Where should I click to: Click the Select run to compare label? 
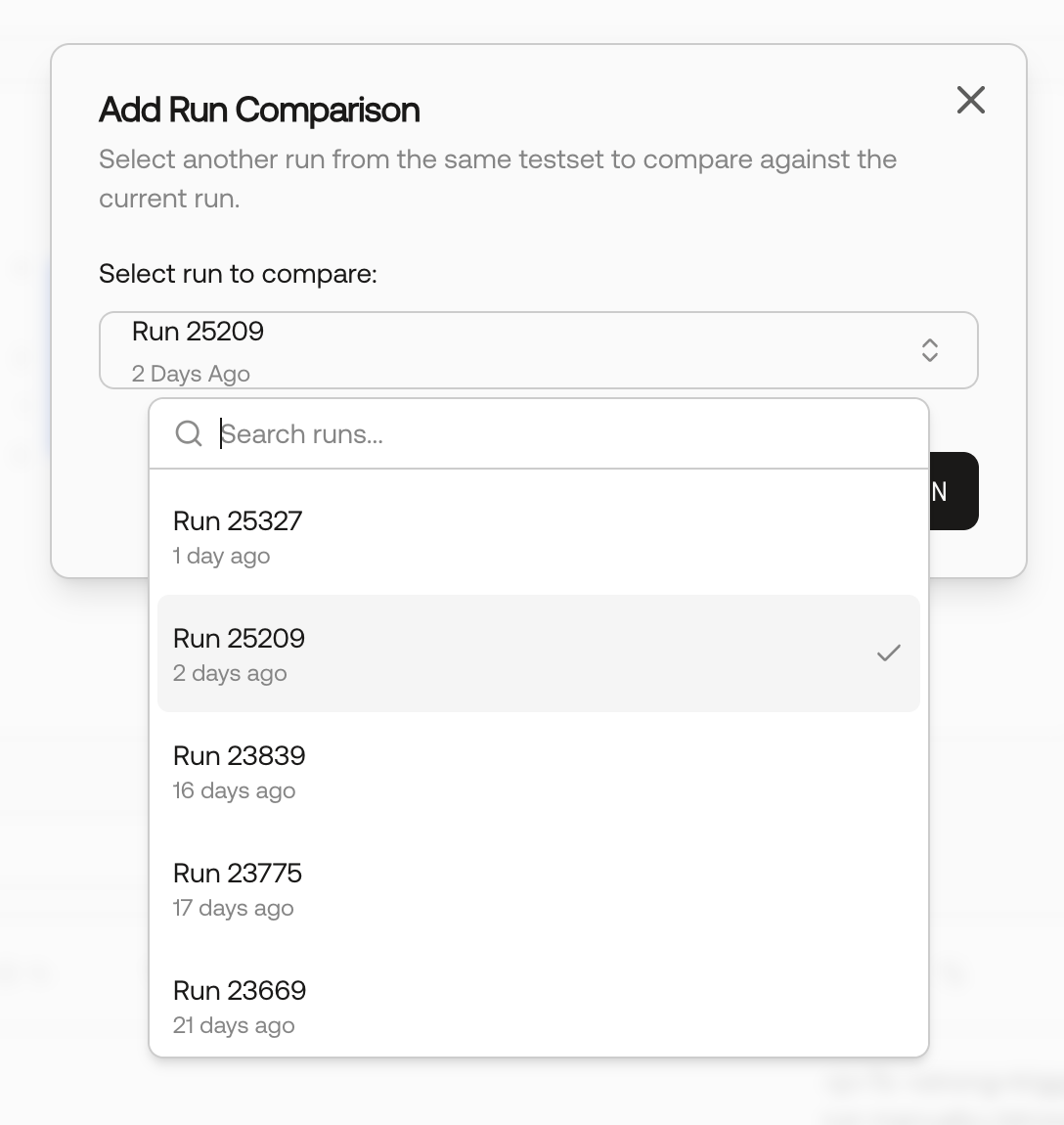(238, 273)
